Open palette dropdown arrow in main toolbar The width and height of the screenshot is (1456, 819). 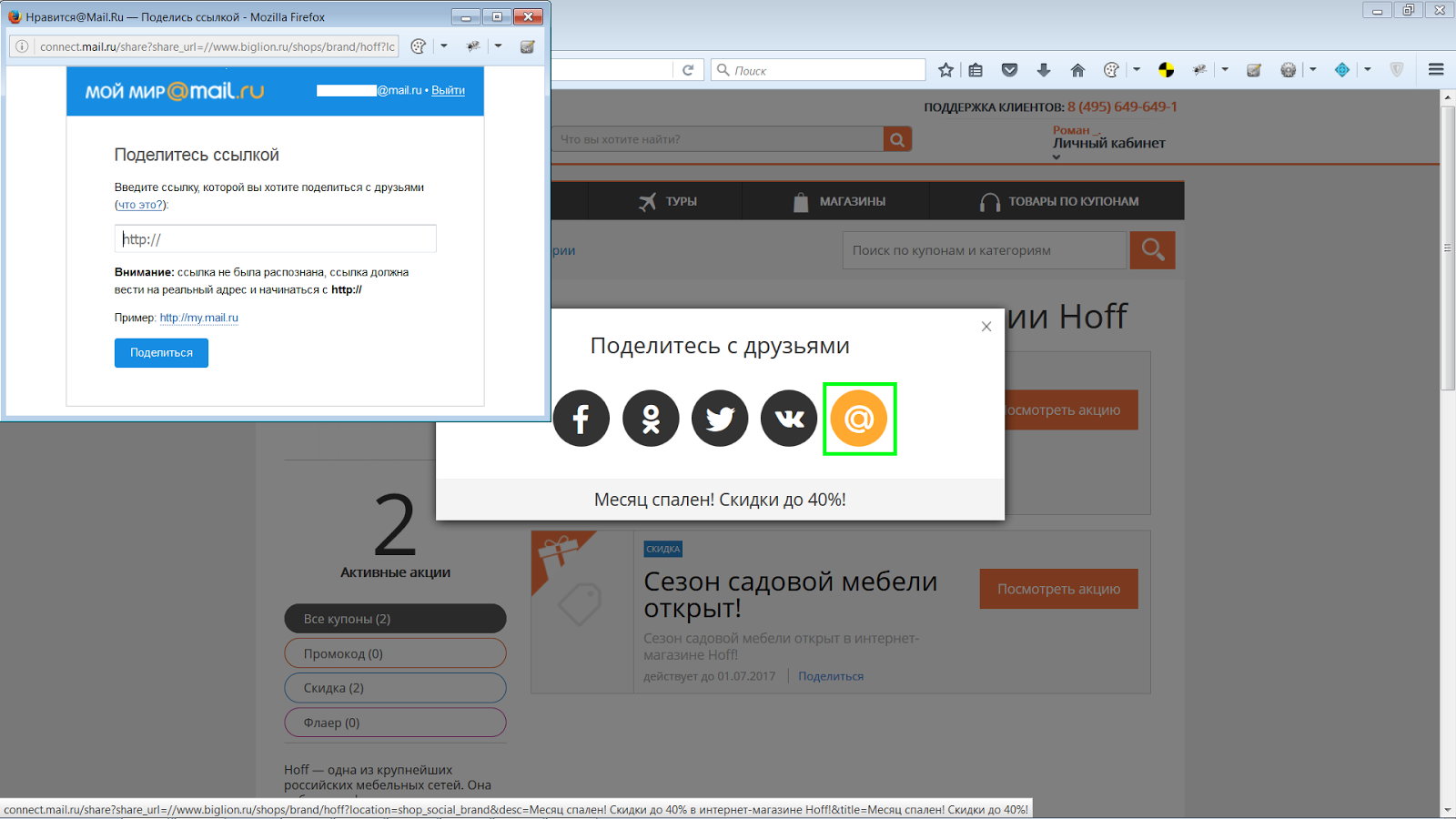point(1137,70)
